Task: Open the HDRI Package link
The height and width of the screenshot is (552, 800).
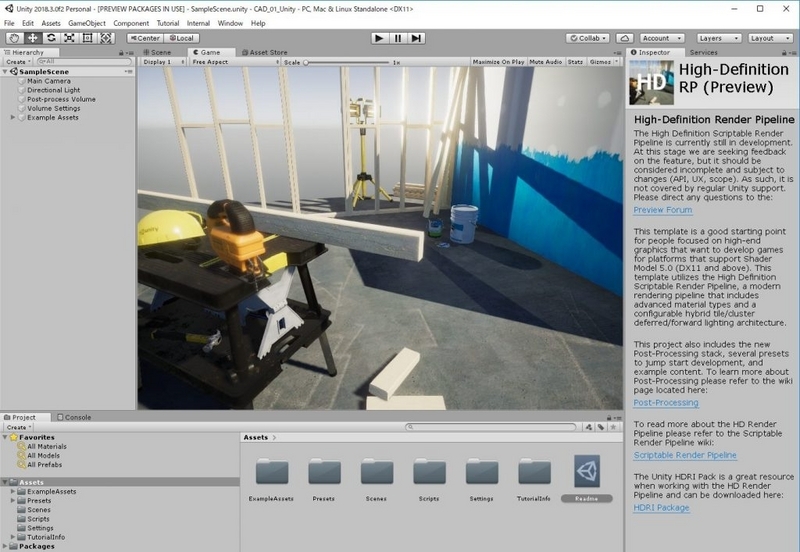Action: 661,508
